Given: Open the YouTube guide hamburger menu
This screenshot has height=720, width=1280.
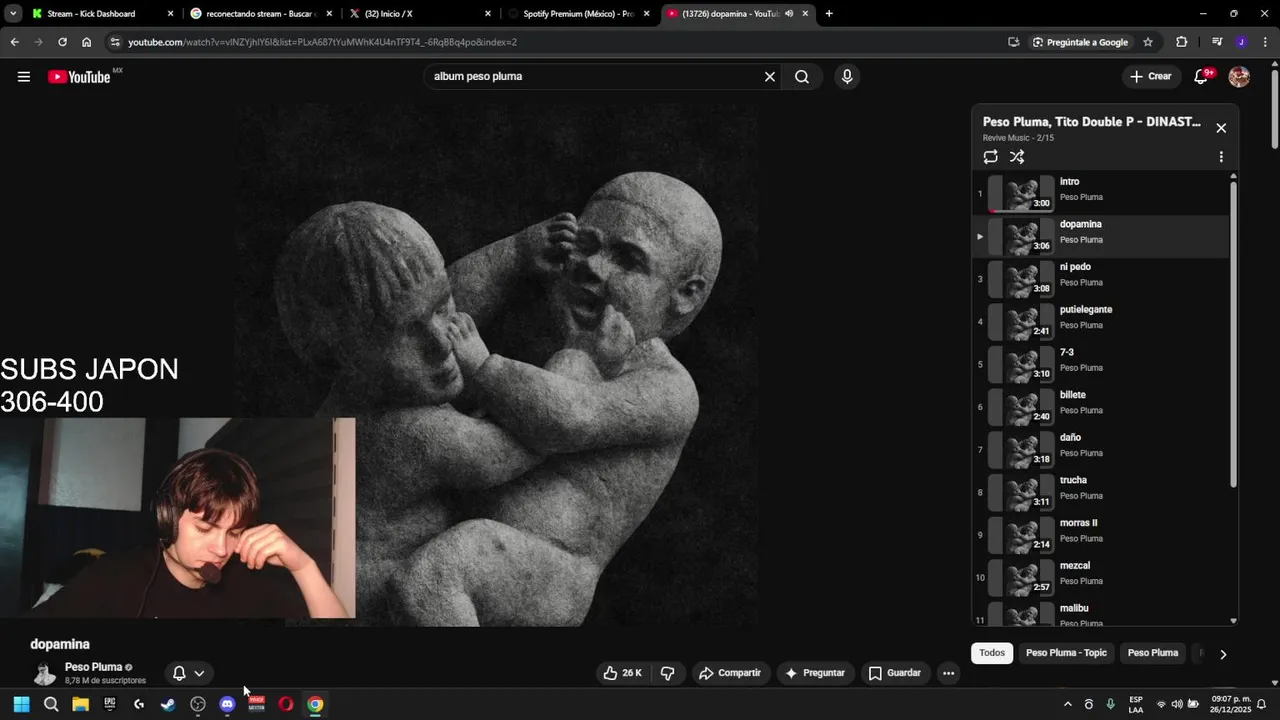Looking at the screenshot, I should [x=24, y=76].
